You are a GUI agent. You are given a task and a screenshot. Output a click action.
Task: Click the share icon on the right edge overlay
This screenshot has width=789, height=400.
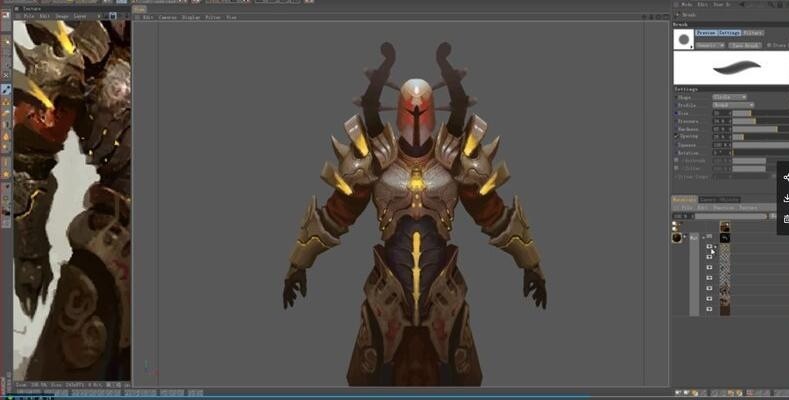point(785,178)
